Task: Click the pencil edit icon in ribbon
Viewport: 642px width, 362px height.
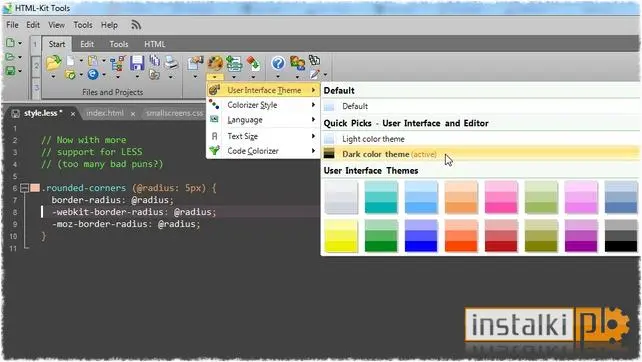Action: tap(314, 74)
